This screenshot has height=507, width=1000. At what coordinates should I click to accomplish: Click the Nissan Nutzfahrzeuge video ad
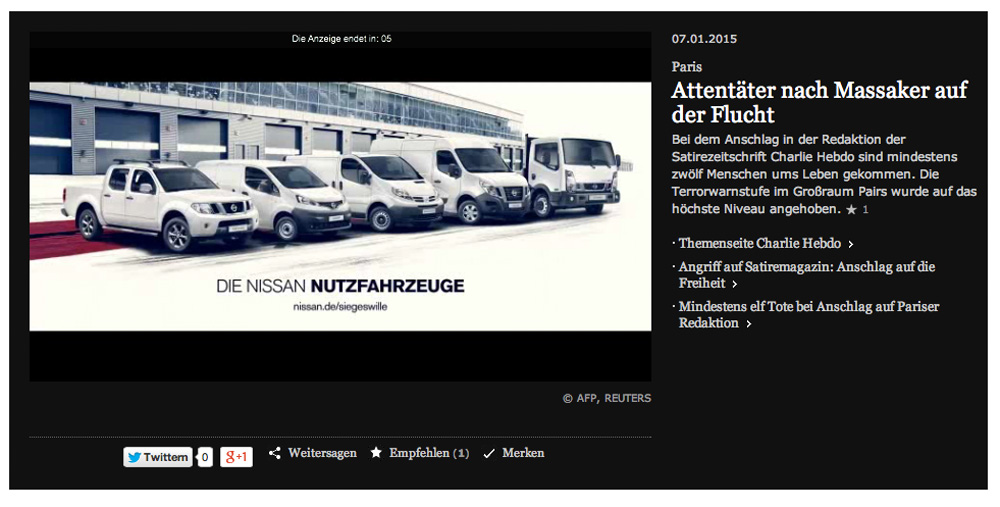(x=341, y=206)
